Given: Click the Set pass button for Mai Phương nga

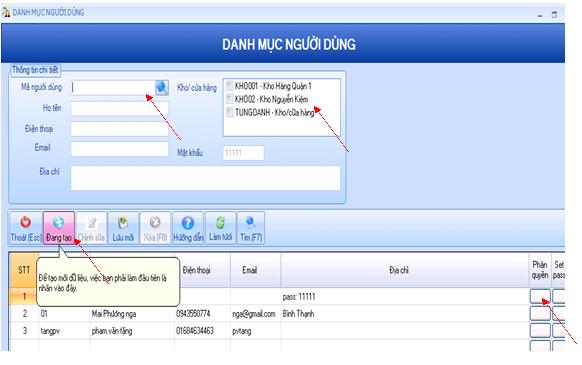Looking at the screenshot, I should 559,314.
